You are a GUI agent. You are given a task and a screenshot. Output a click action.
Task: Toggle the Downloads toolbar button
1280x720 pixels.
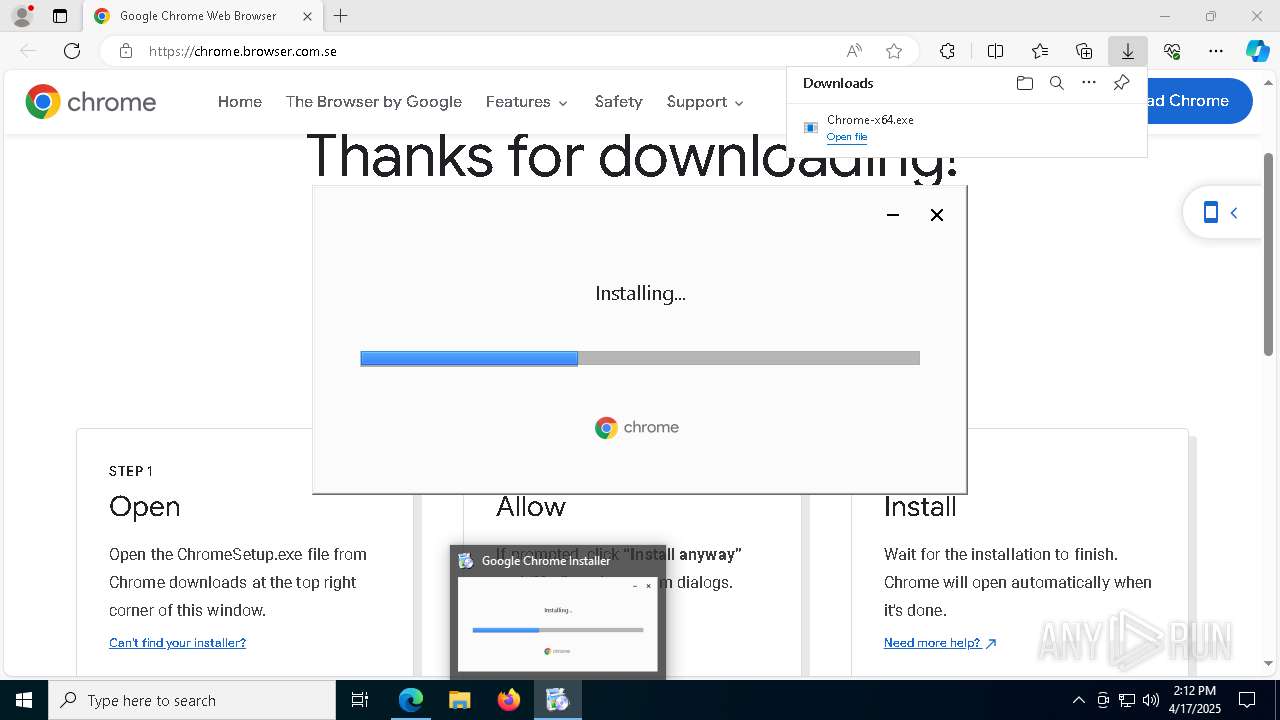point(1128,51)
